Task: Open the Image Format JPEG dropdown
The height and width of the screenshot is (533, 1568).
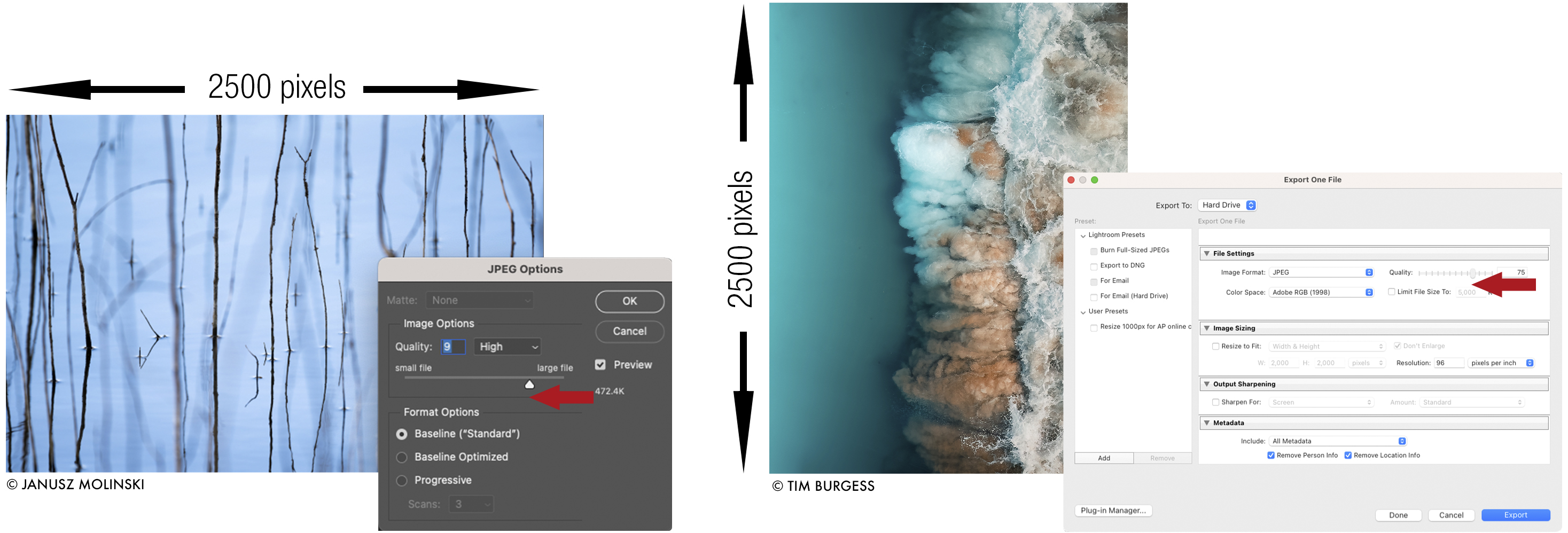Action: pyautogui.click(x=1321, y=272)
